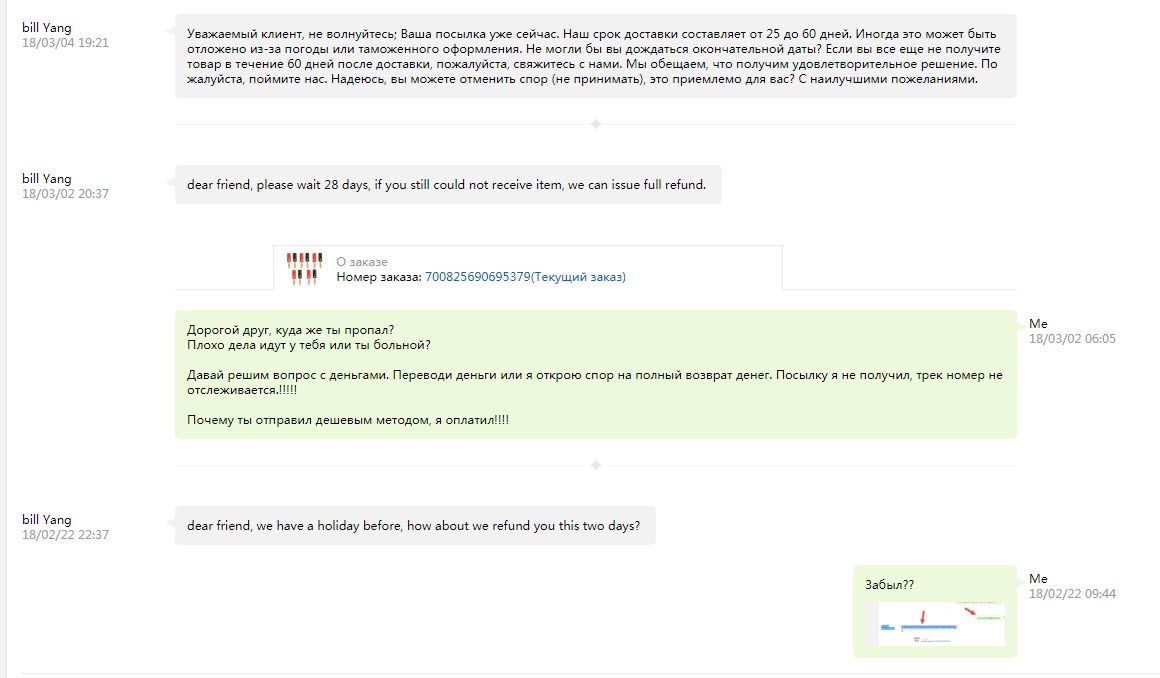The height and width of the screenshot is (678, 1160).
Task: Select the green "Дорогой друг" message bubble
Action: 595,375
